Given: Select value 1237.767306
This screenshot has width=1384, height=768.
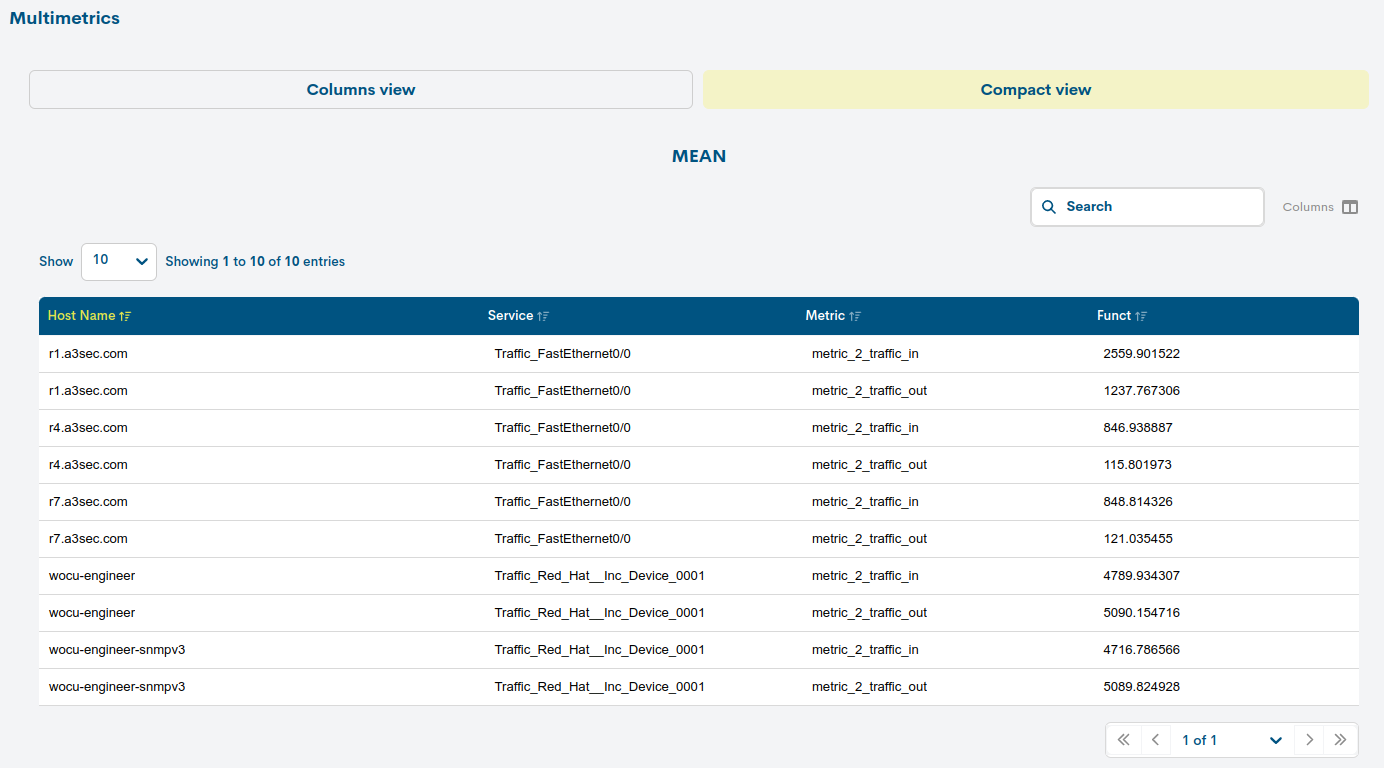Looking at the screenshot, I should [1142, 391].
